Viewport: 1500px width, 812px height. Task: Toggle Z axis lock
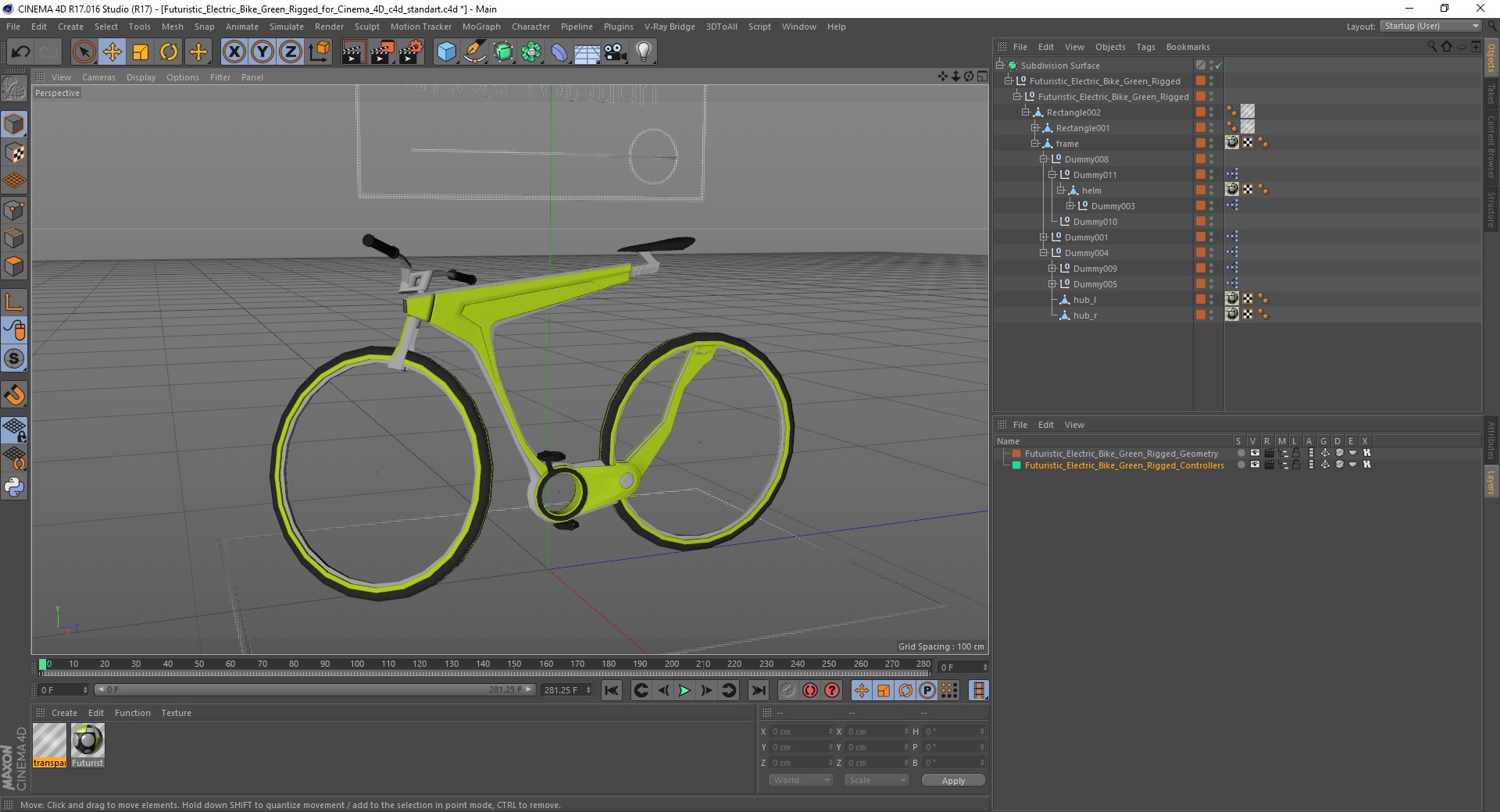point(290,52)
